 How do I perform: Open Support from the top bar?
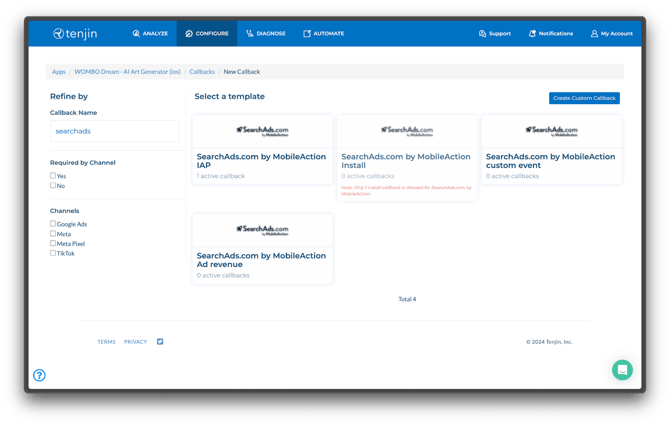point(494,34)
